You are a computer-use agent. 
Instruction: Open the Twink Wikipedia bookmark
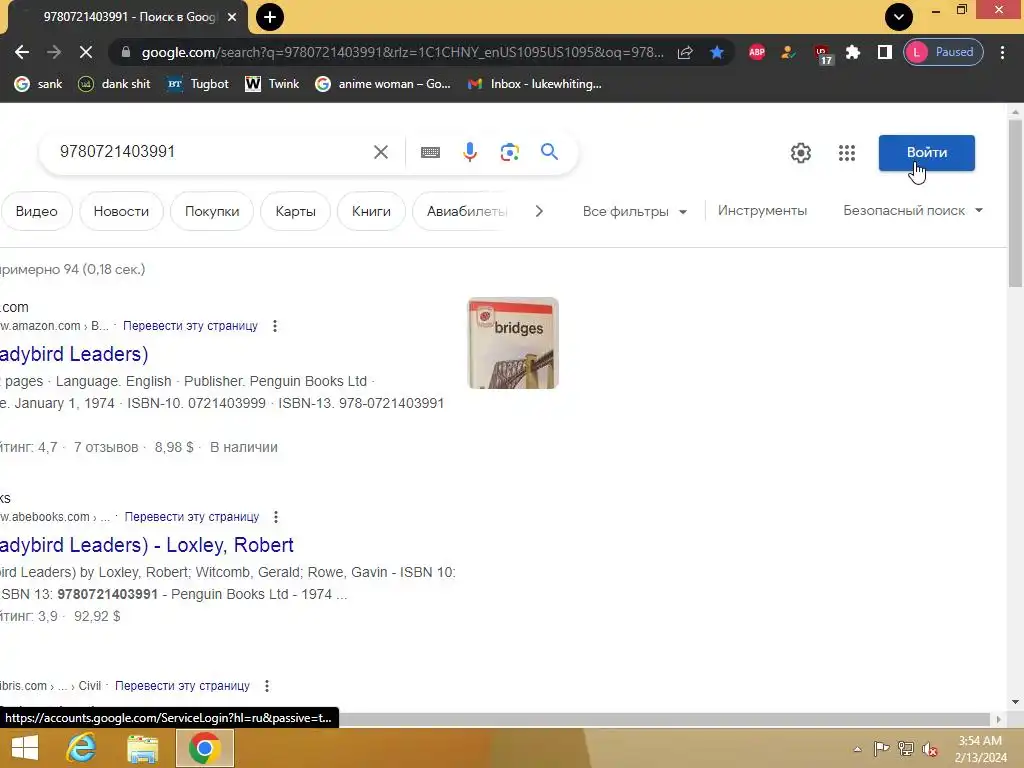click(272, 84)
